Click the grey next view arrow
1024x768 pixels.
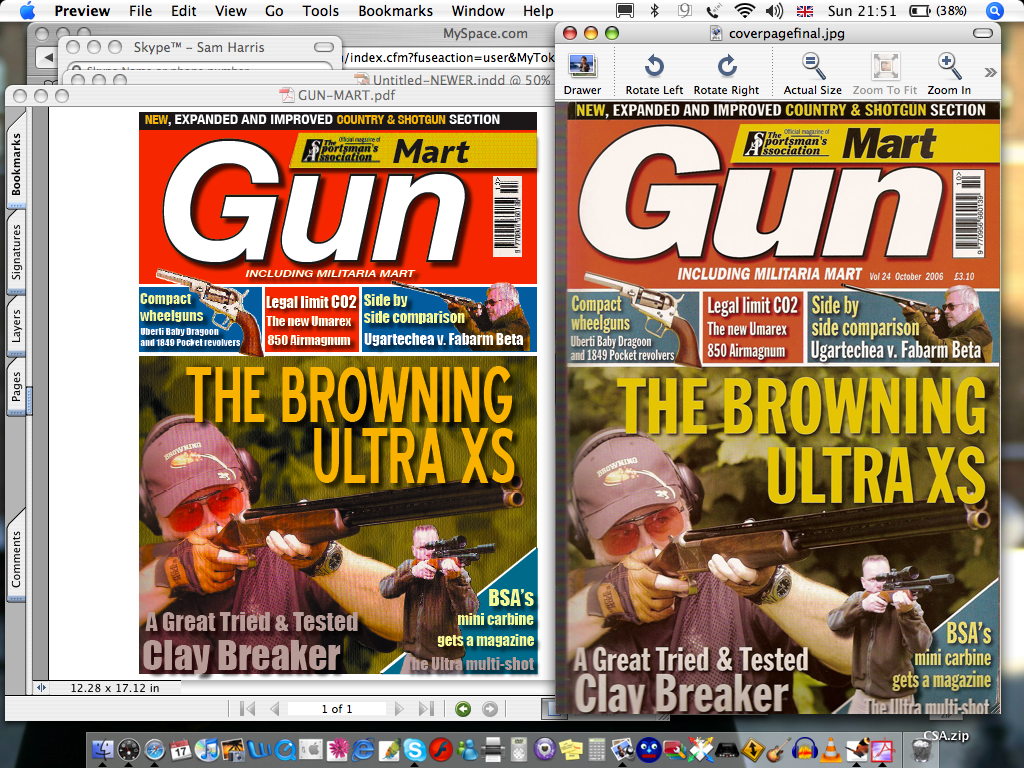(490, 709)
